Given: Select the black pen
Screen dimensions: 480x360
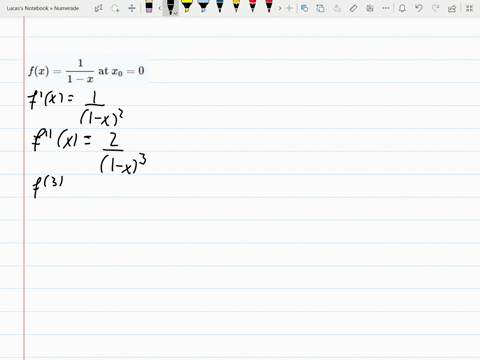Looking at the screenshot, I should [170, 7].
